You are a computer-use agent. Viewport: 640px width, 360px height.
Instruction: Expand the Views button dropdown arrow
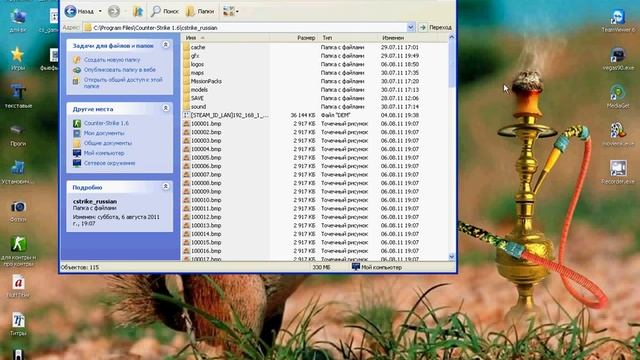click(237, 12)
